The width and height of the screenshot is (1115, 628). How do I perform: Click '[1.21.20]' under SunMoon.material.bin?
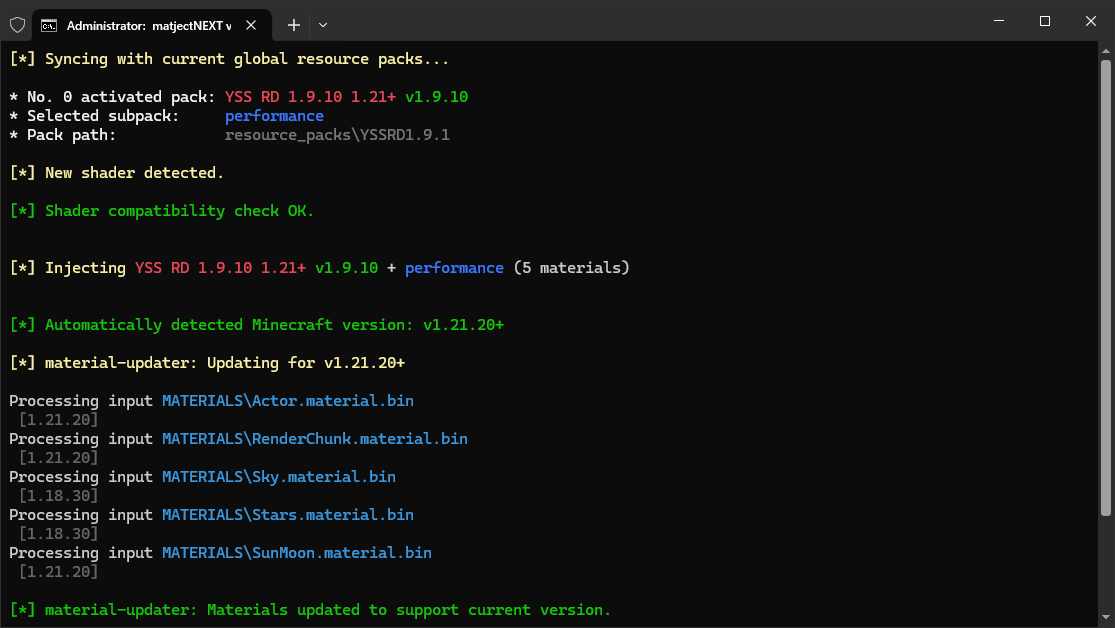pos(58,572)
